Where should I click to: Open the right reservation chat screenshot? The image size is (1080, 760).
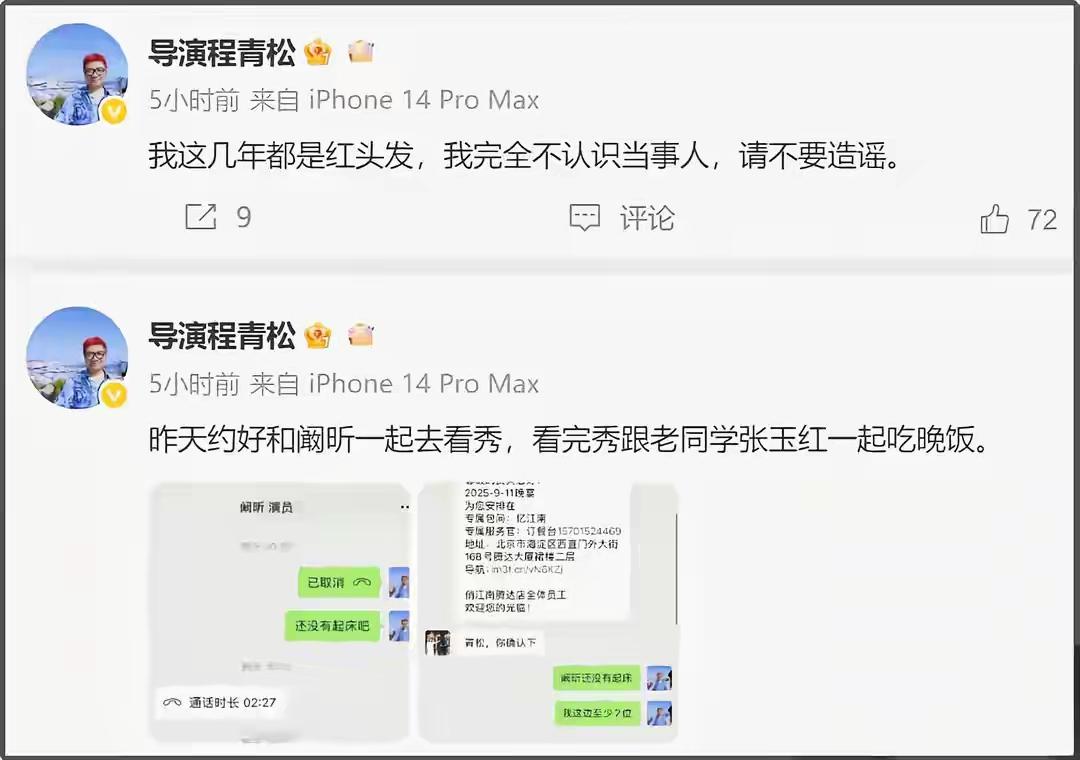[x=548, y=613]
